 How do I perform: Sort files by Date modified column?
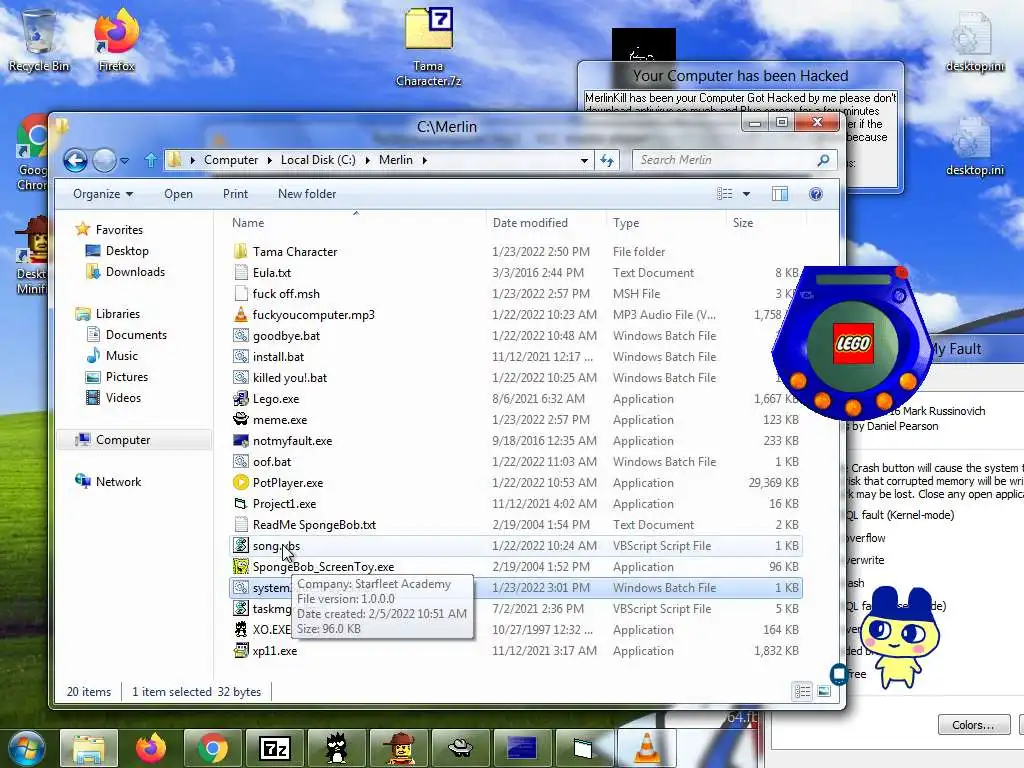click(x=530, y=223)
